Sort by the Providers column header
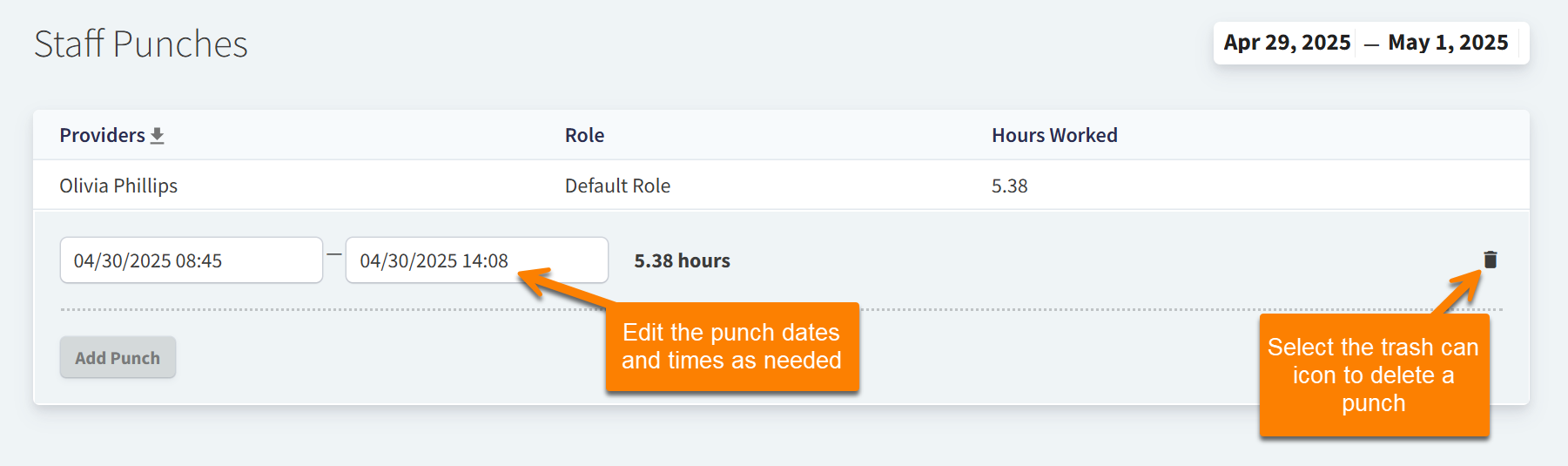Image resolution: width=1568 pixels, height=466 pixels. tap(102, 136)
